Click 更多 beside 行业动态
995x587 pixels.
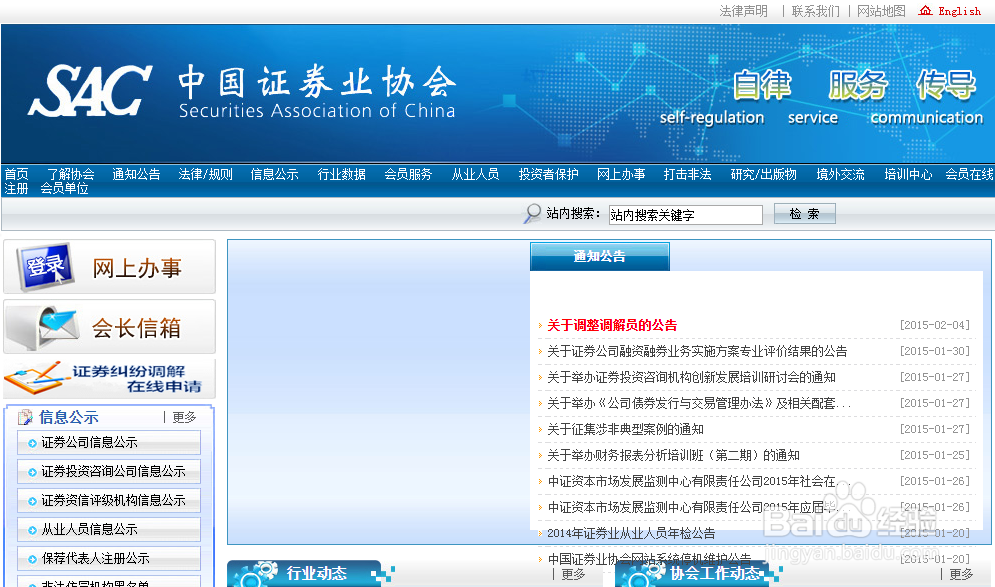coord(573,574)
